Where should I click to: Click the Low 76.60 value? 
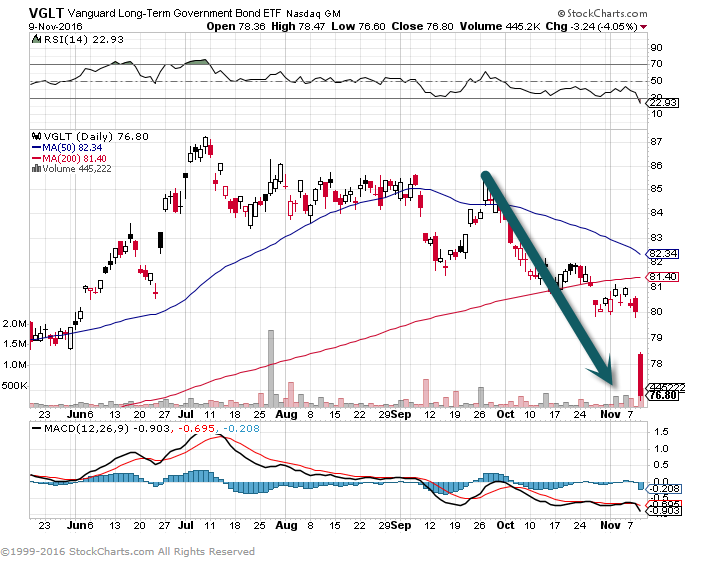(x=358, y=26)
